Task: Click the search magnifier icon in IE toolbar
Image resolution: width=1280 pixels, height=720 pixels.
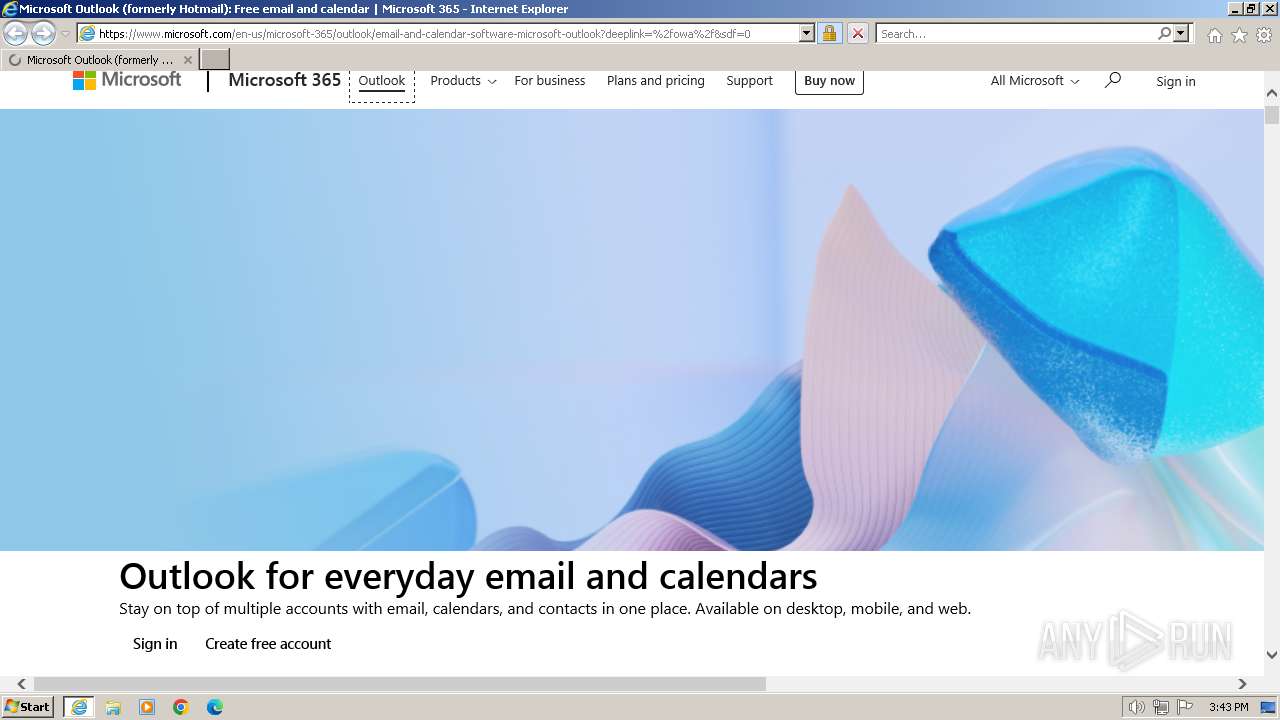Action: coord(1164,33)
